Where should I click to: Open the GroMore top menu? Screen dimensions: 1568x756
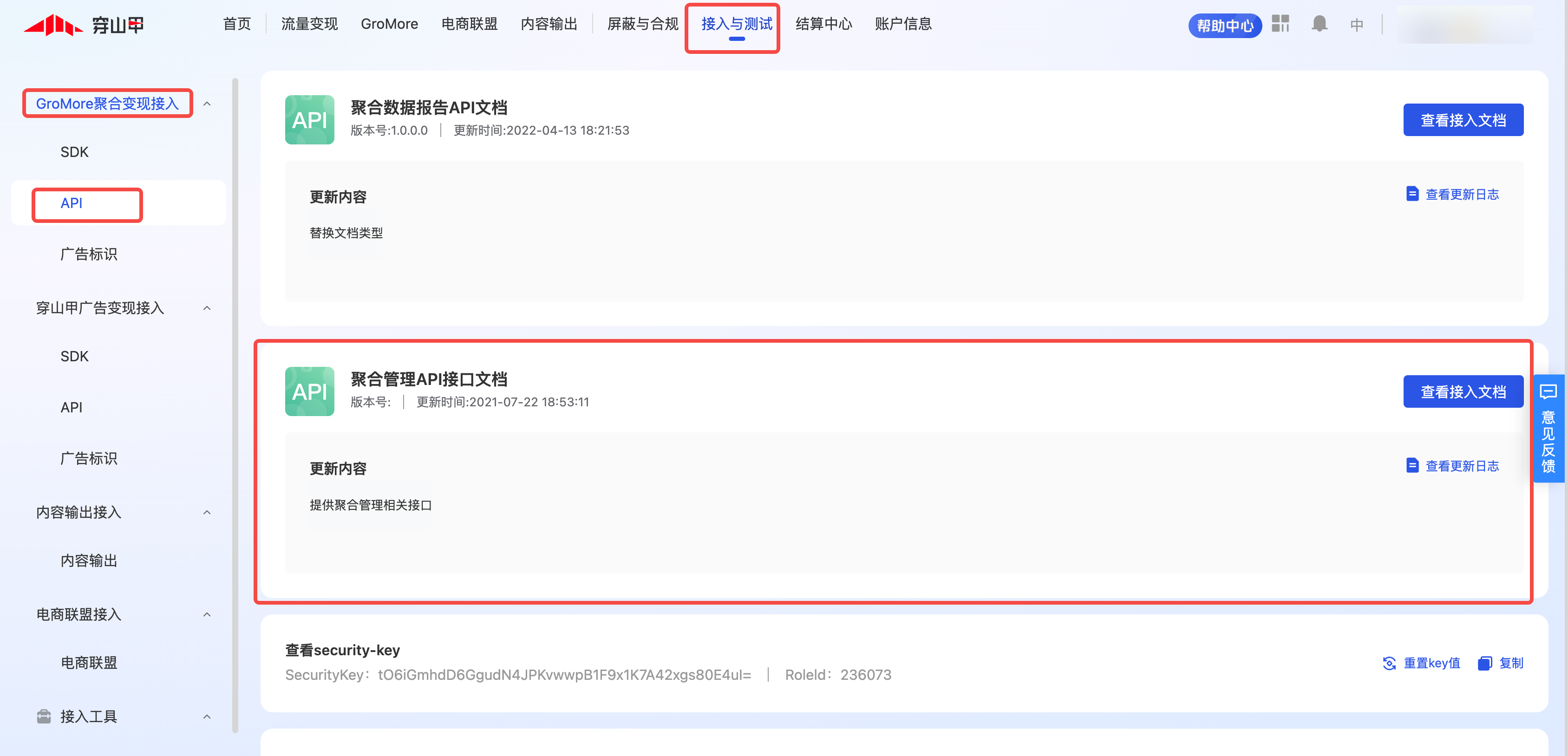(x=390, y=24)
